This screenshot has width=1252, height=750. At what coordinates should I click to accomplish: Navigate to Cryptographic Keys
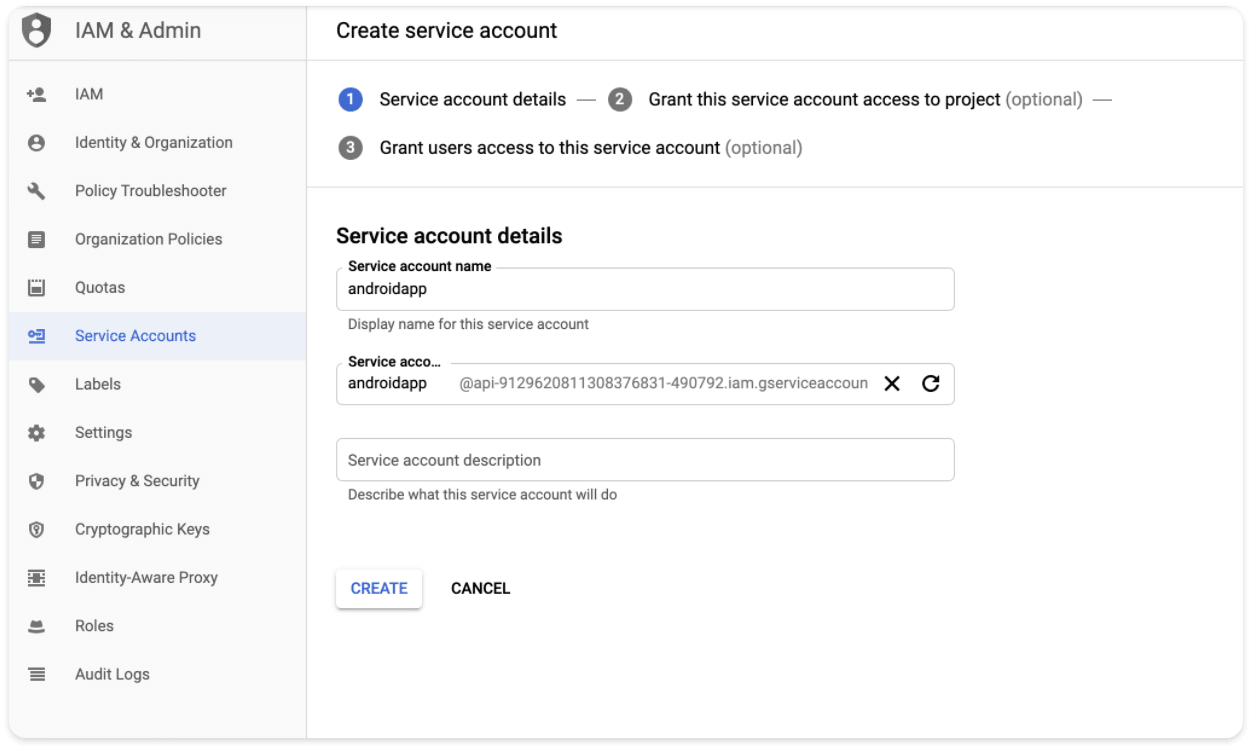(x=157, y=530)
